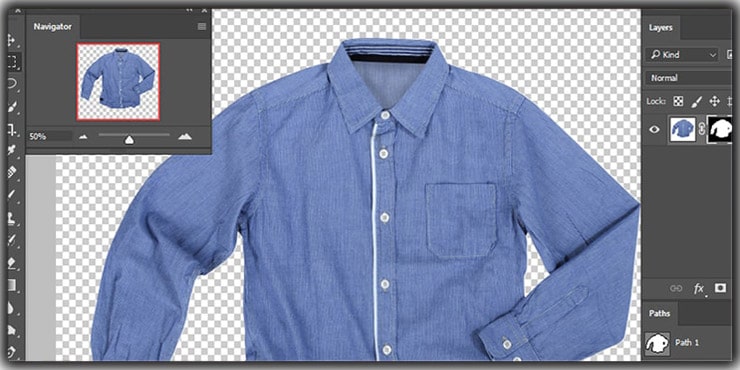
Task: Select the layer mask thumbnail
Action: click(720, 129)
